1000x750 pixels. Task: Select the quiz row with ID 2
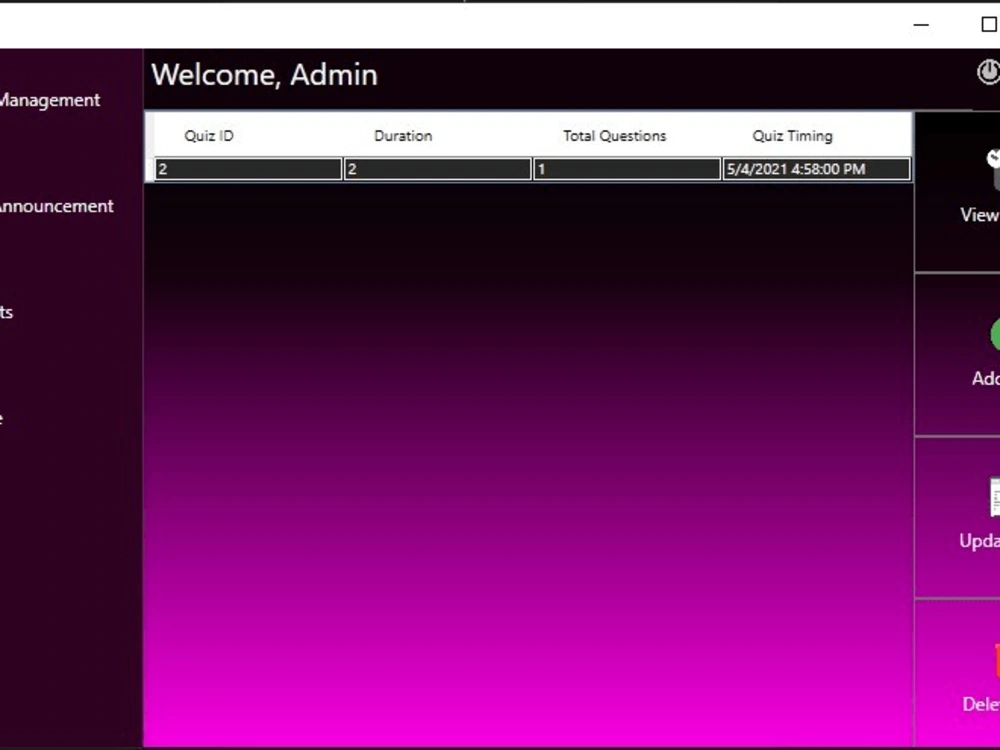440,169
